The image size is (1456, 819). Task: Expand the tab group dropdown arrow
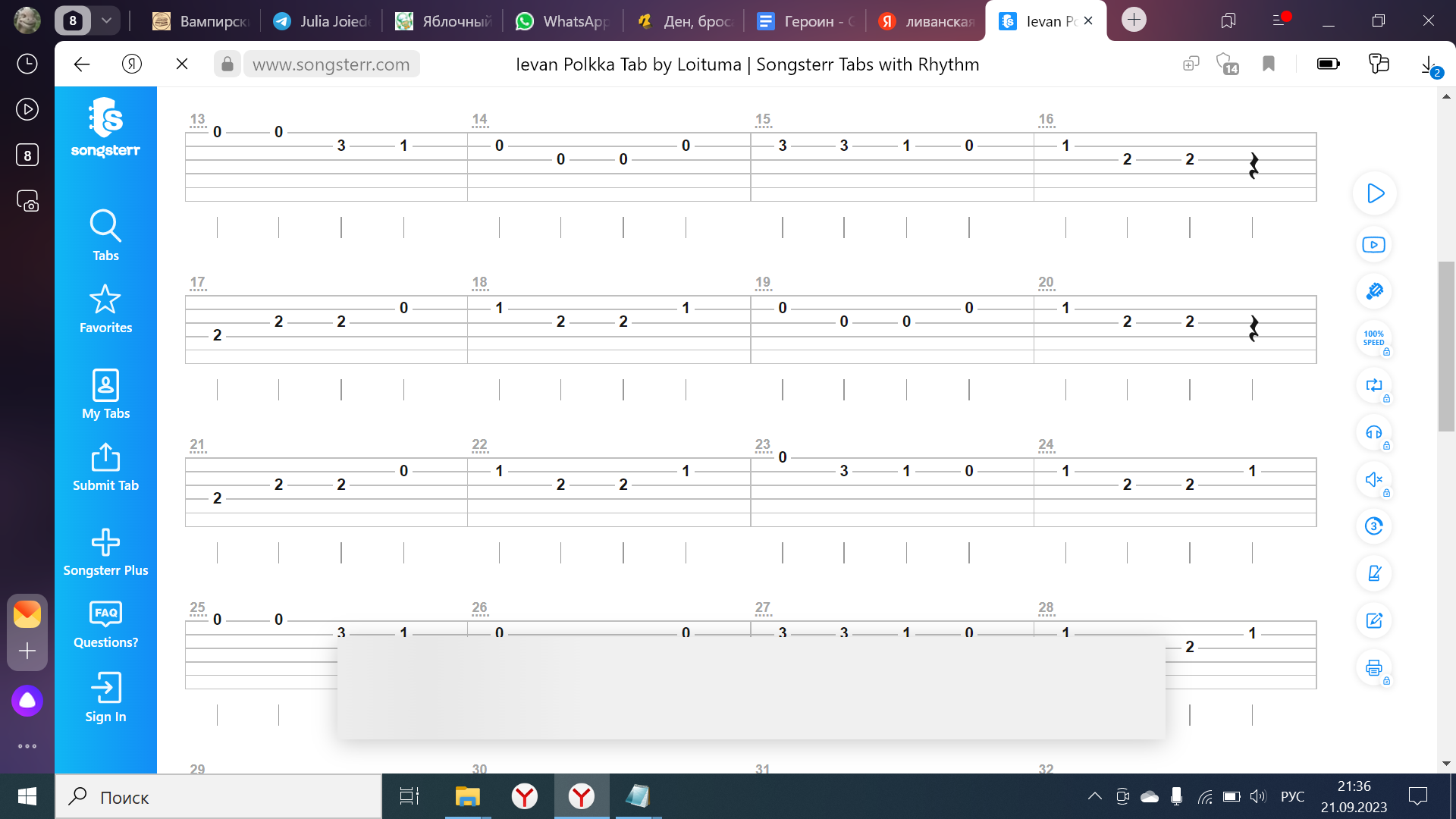(106, 20)
